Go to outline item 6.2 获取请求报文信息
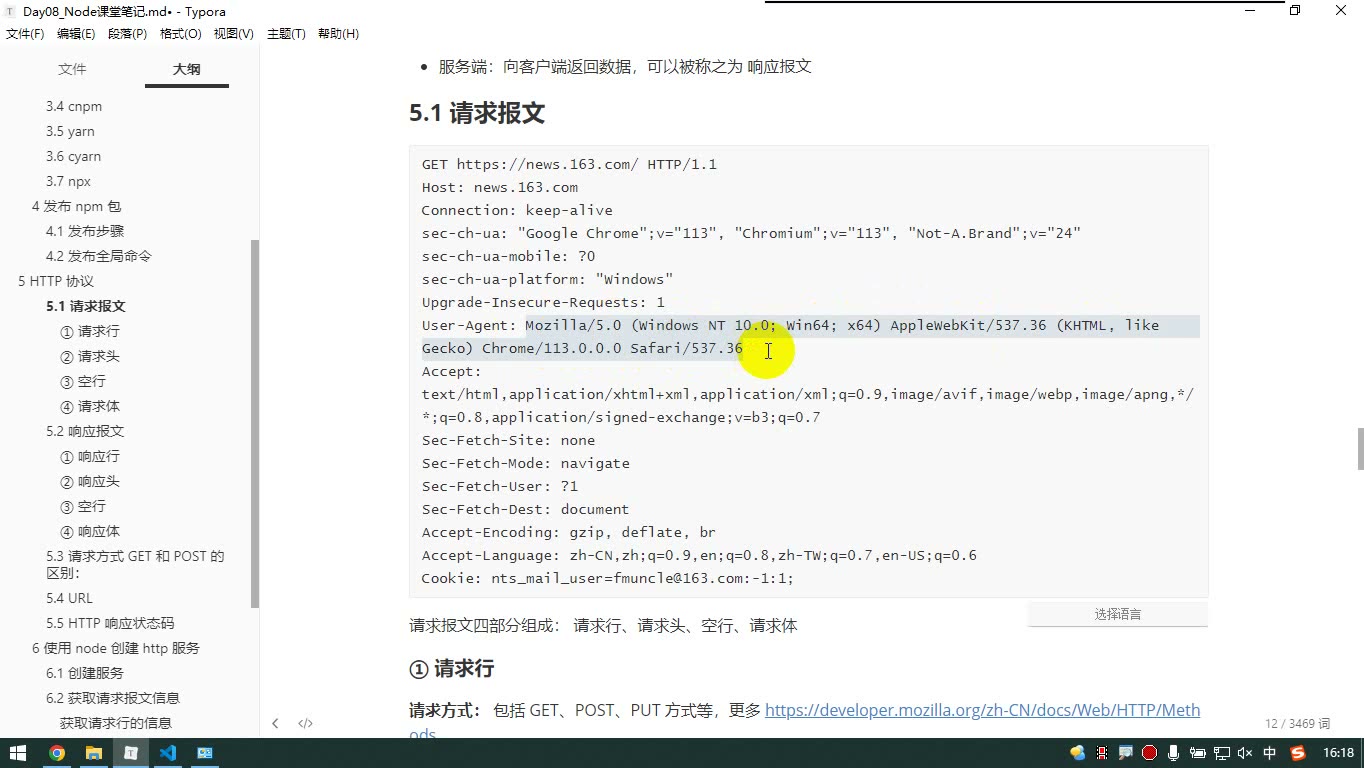Screen dimensions: 1364x768 point(113,698)
